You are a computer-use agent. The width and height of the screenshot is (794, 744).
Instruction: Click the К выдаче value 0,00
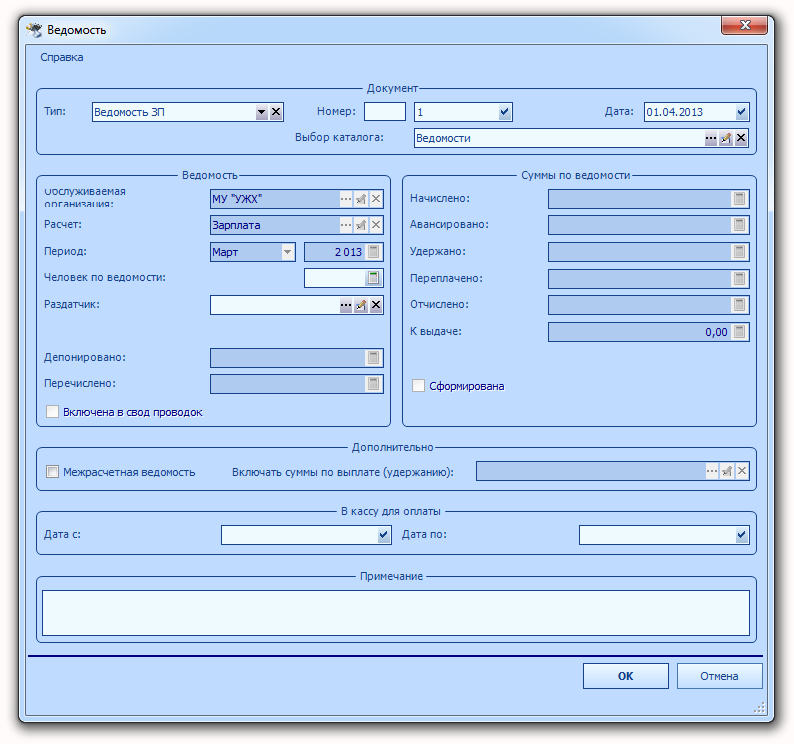[716, 332]
